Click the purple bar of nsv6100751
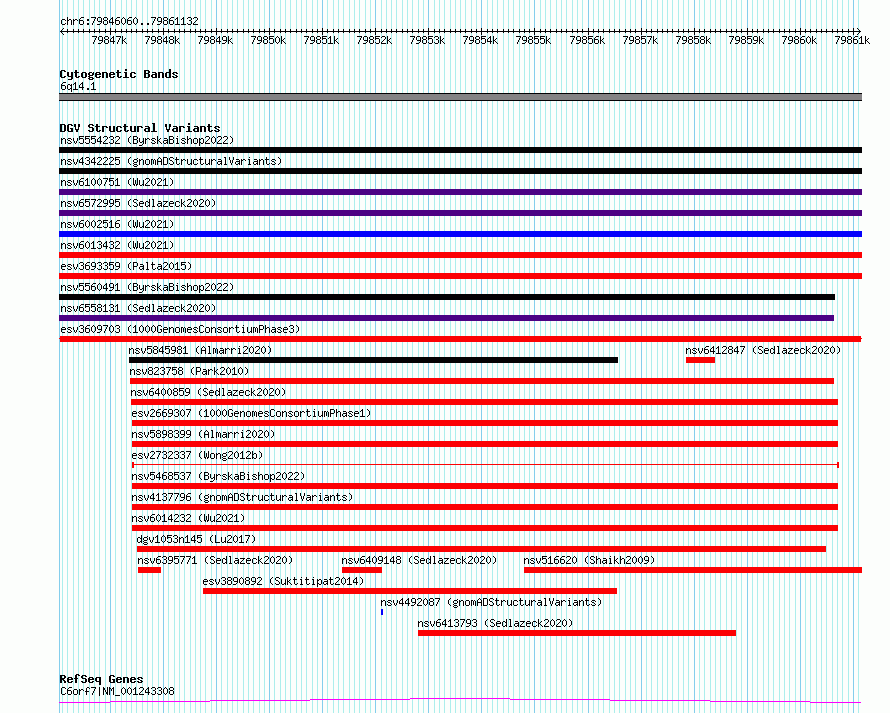Image resolution: width=890 pixels, height=713 pixels. [460, 192]
